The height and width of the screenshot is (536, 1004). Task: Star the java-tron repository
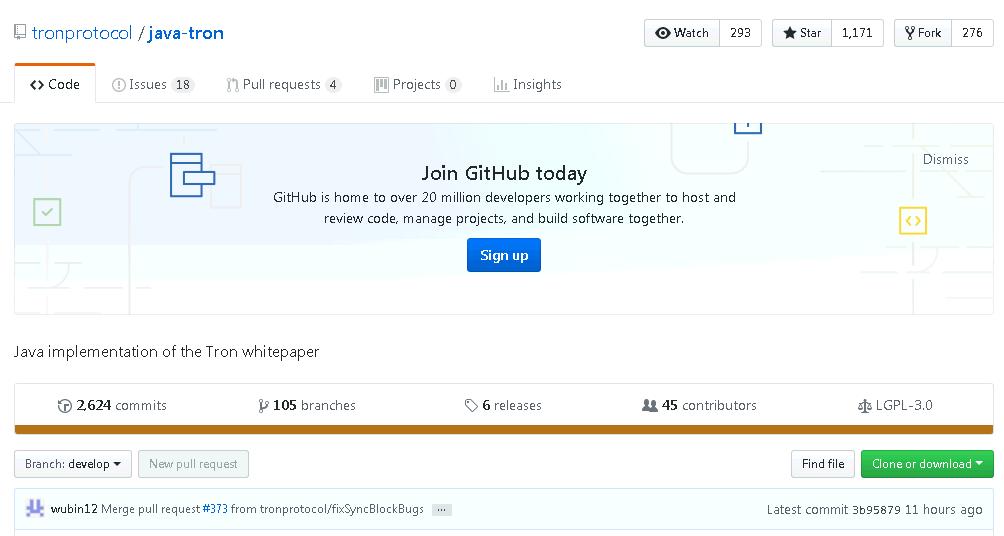point(801,33)
